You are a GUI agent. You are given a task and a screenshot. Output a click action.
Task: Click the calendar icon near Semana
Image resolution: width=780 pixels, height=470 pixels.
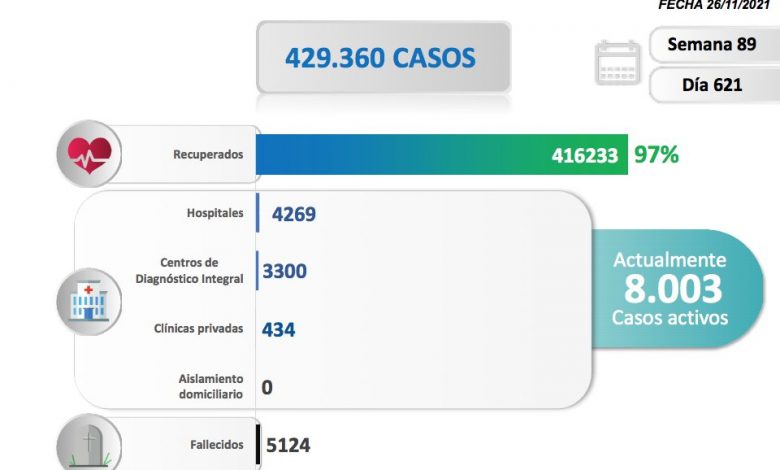tap(619, 63)
